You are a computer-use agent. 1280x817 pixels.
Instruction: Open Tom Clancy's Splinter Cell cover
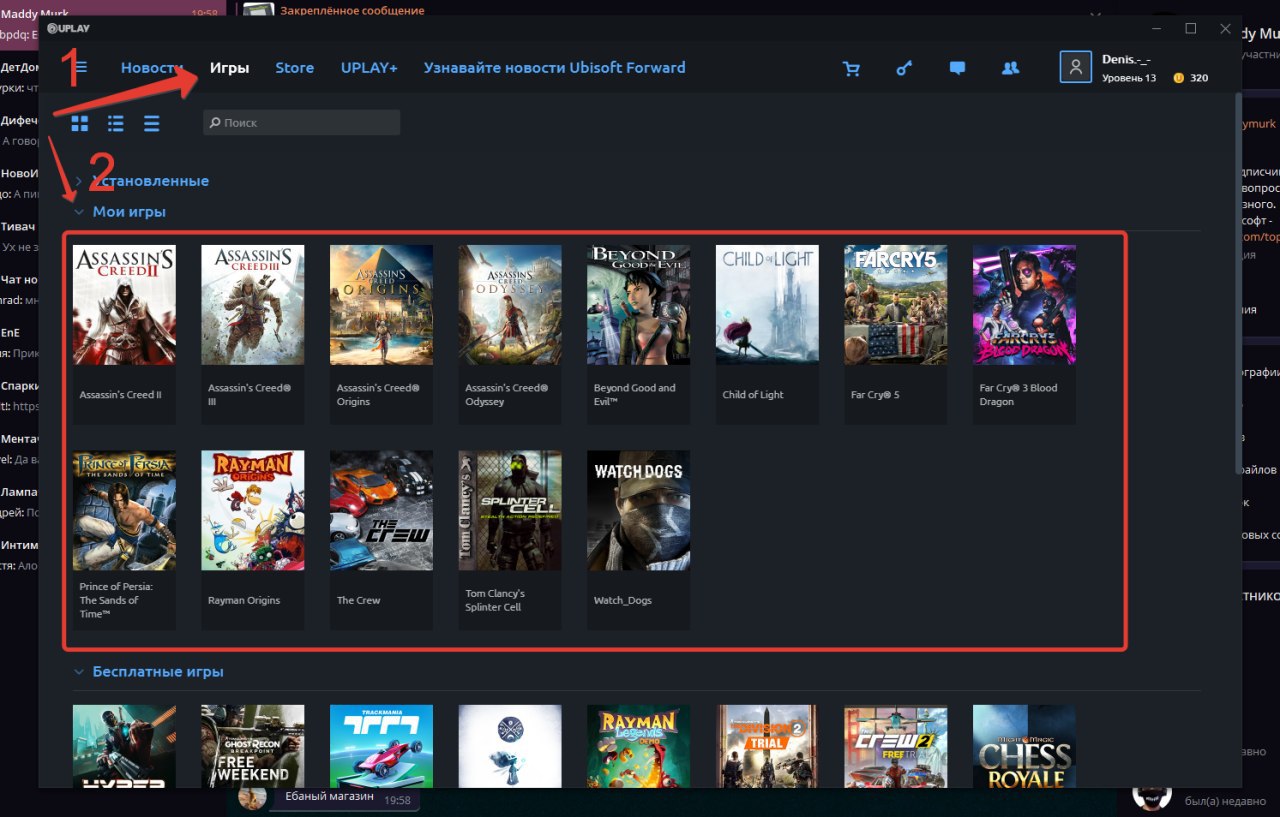pos(510,510)
